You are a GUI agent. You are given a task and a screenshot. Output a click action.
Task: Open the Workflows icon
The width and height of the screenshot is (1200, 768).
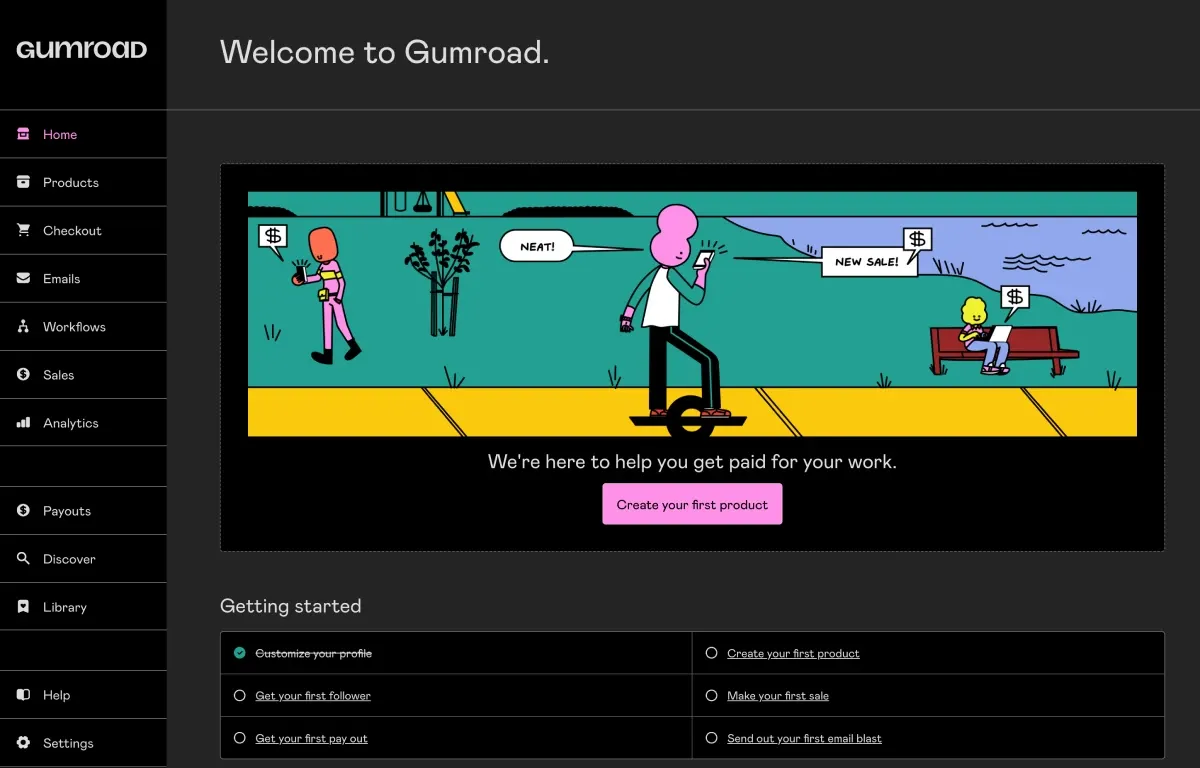click(24, 326)
